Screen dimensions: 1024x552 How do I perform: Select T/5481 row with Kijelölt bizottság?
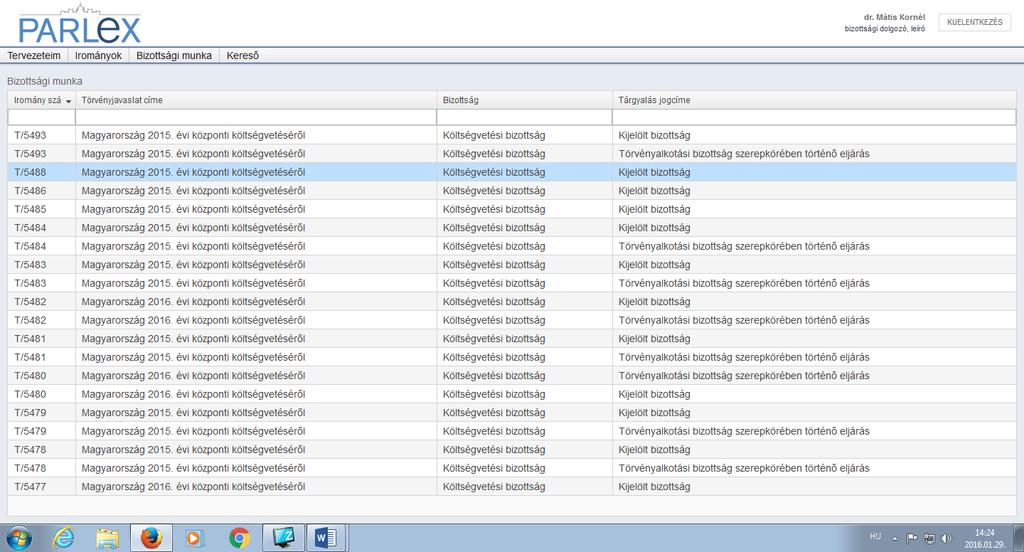click(x=512, y=338)
